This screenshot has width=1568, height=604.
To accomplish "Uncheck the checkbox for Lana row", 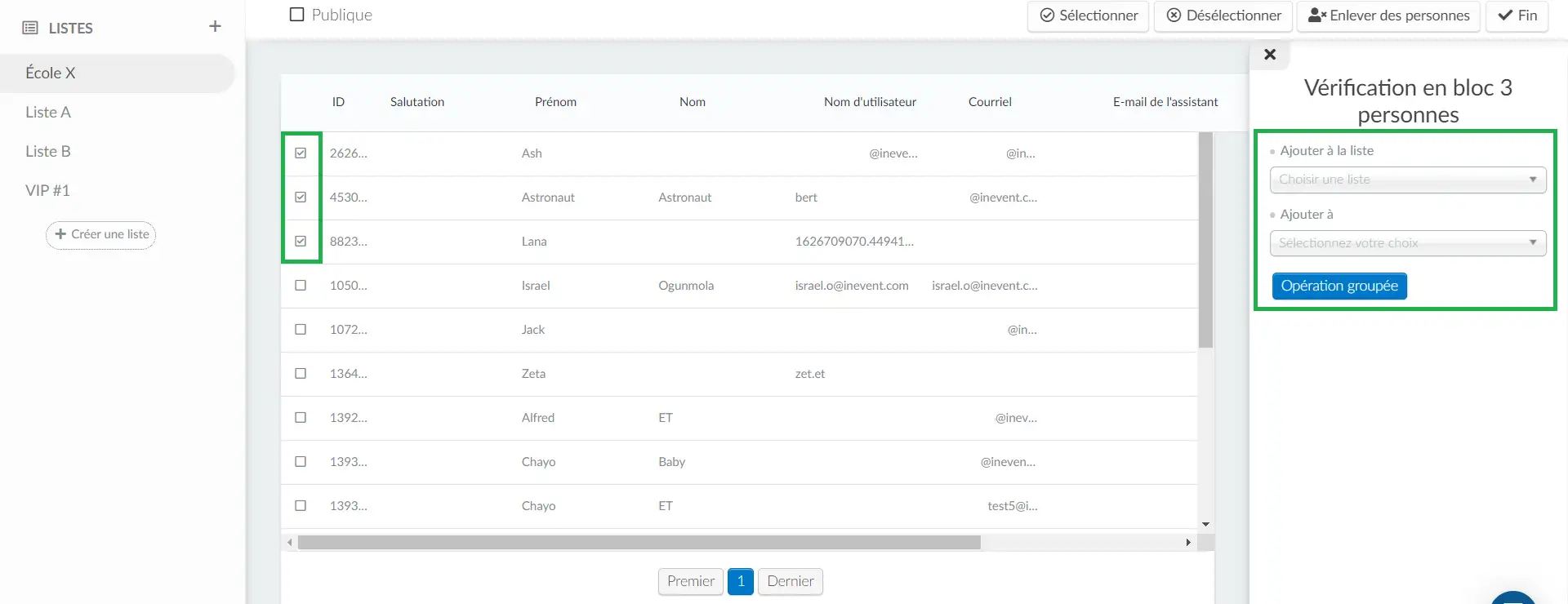I will click(x=301, y=242).
